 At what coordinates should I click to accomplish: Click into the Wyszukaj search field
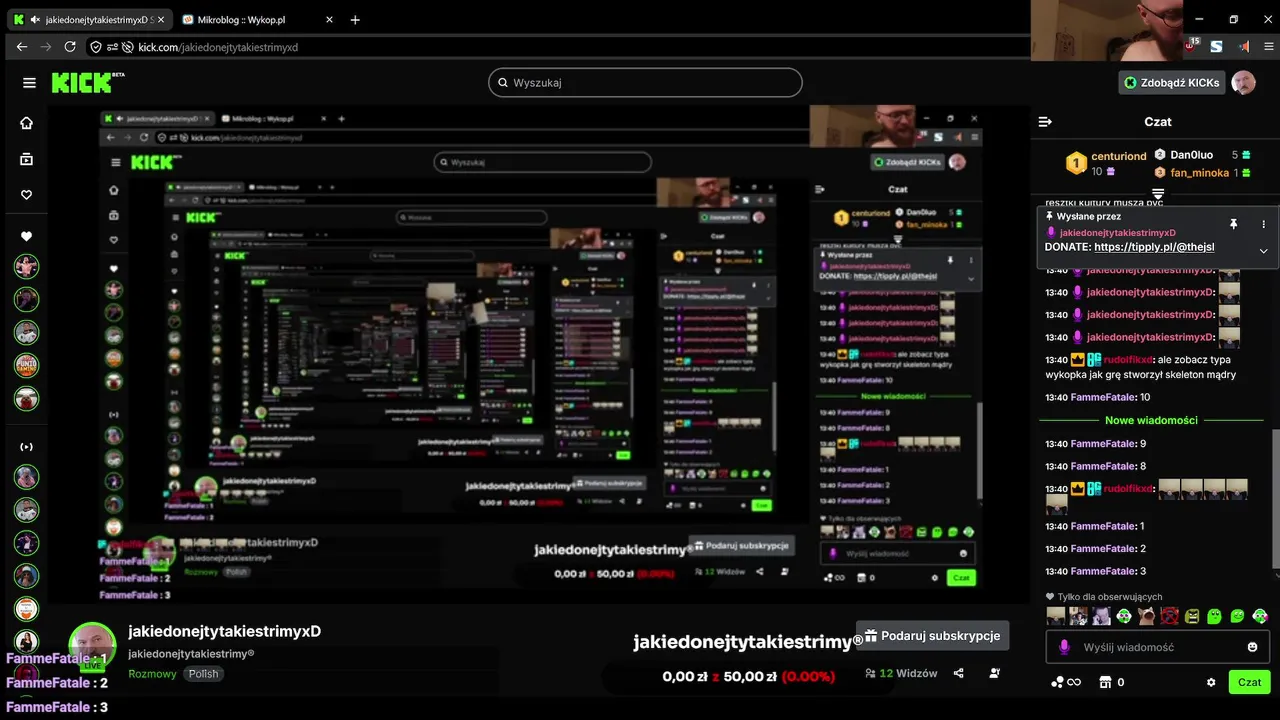pyautogui.click(x=645, y=83)
